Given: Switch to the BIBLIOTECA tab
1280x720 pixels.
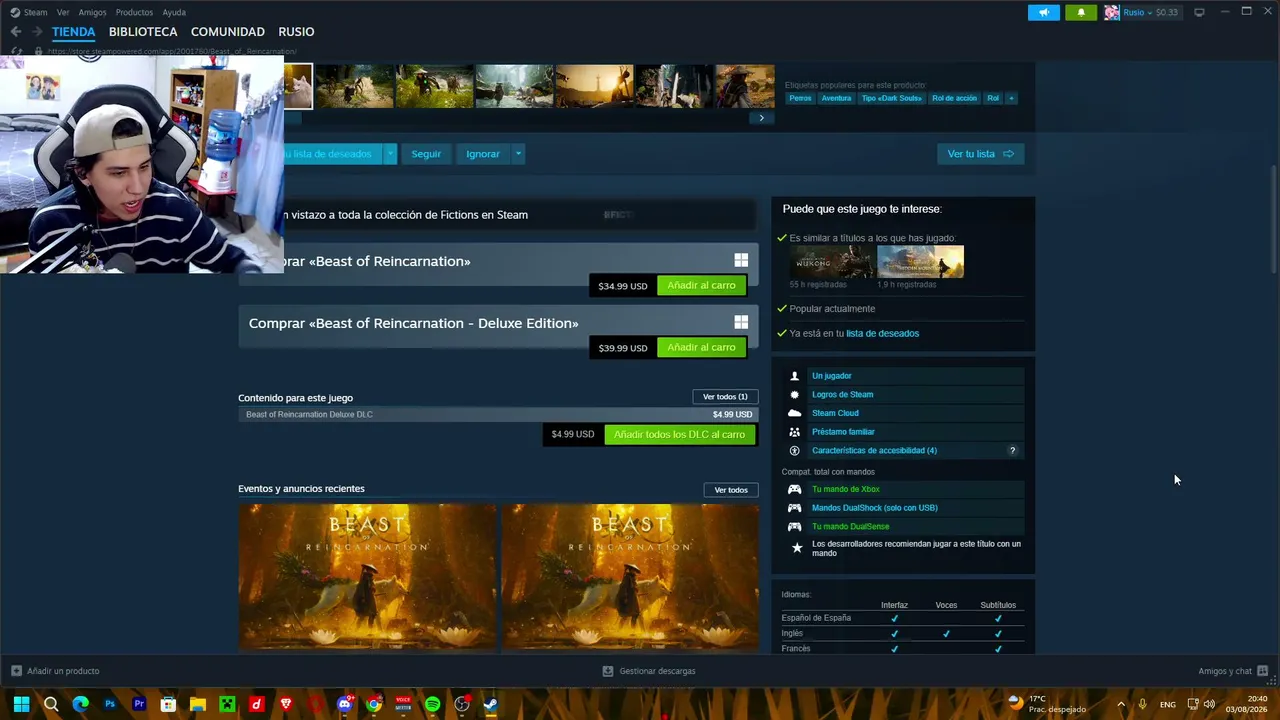Looking at the screenshot, I should coord(143,32).
